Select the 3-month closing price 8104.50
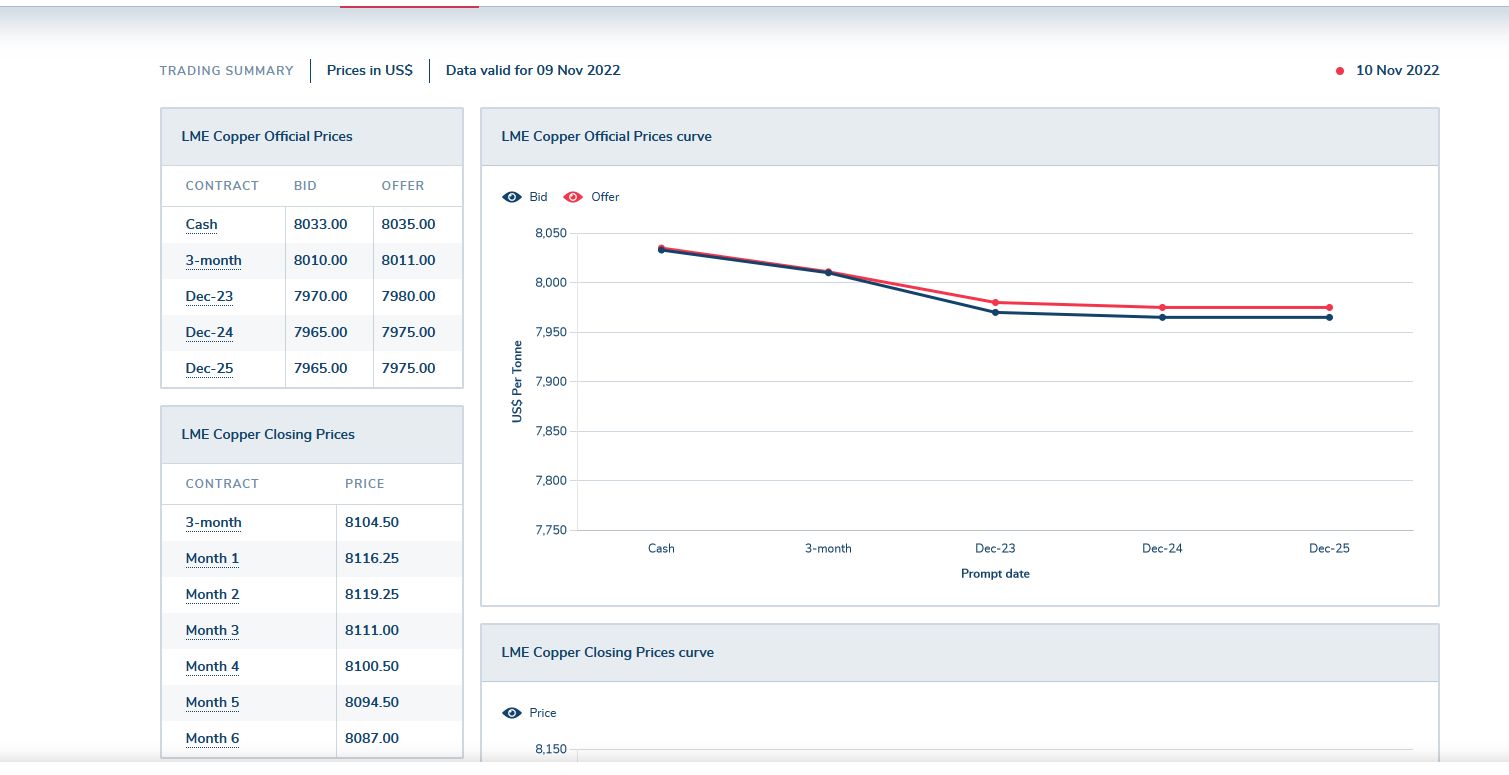This screenshot has width=1509, height=775. pos(372,523)
